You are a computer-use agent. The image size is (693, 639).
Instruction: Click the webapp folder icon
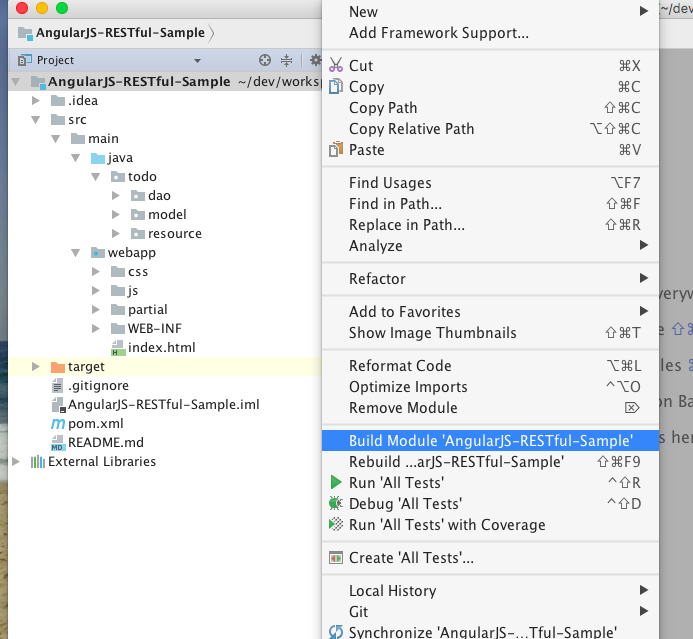(x=98, y=253)
